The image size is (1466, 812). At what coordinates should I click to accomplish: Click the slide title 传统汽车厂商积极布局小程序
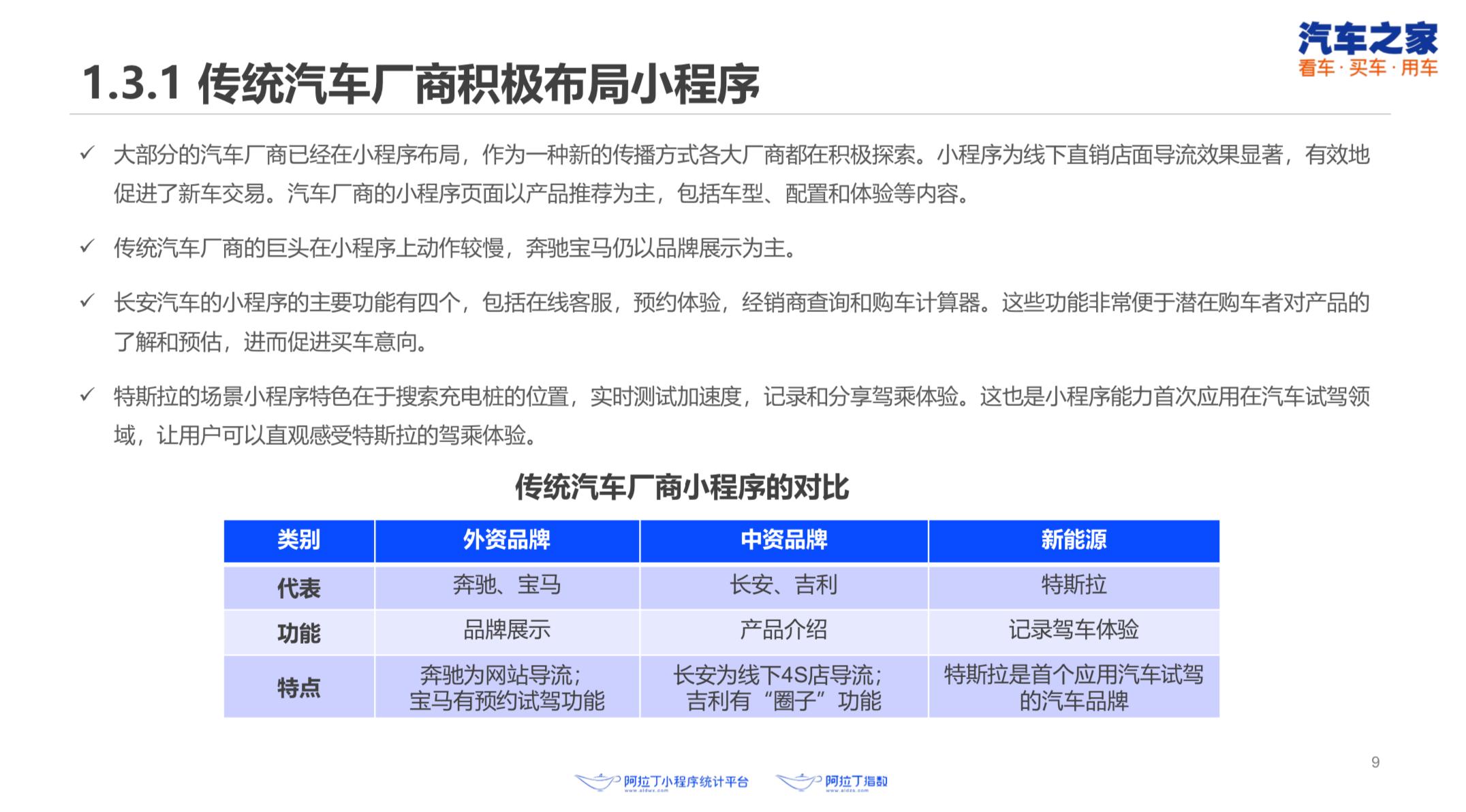coord(420,84)
